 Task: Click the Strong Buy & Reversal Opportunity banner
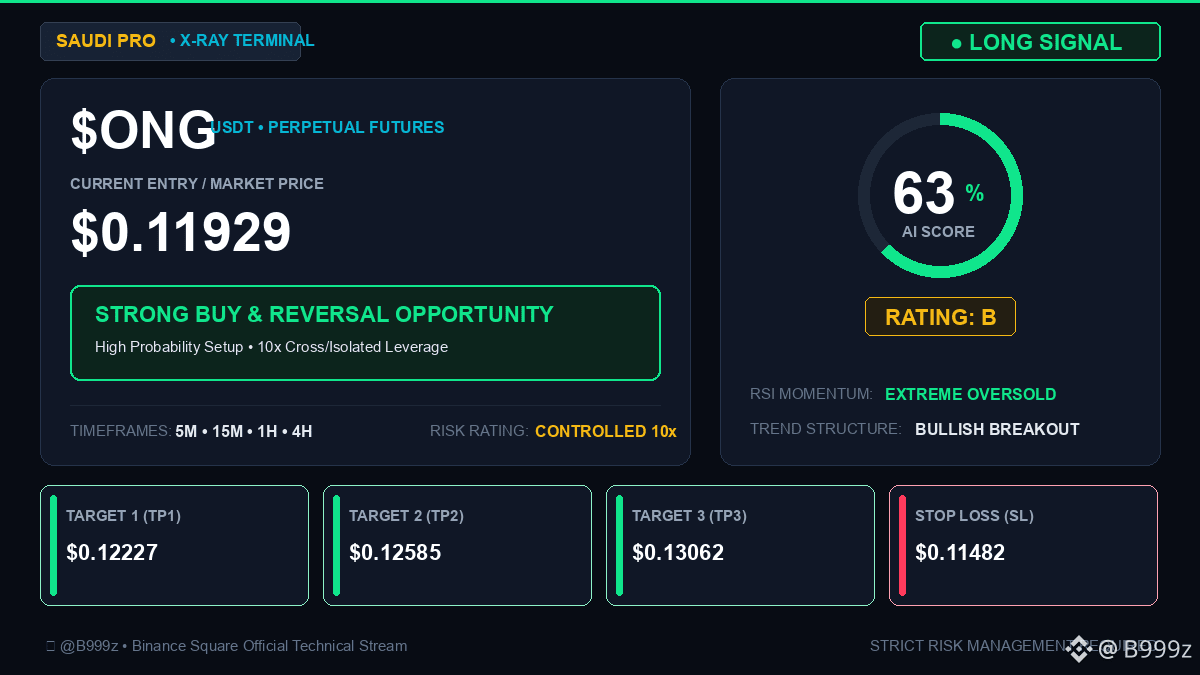coord(365,333)
